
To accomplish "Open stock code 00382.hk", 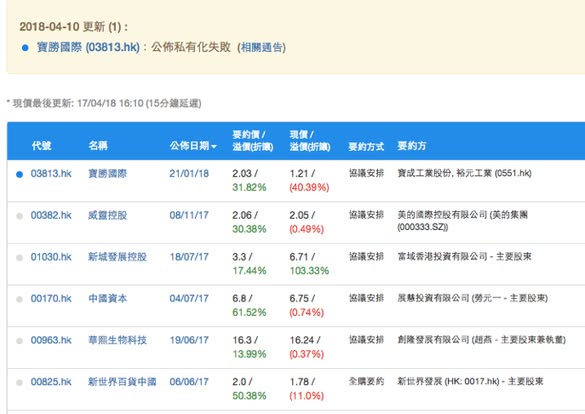I will (x=51, y=215).
